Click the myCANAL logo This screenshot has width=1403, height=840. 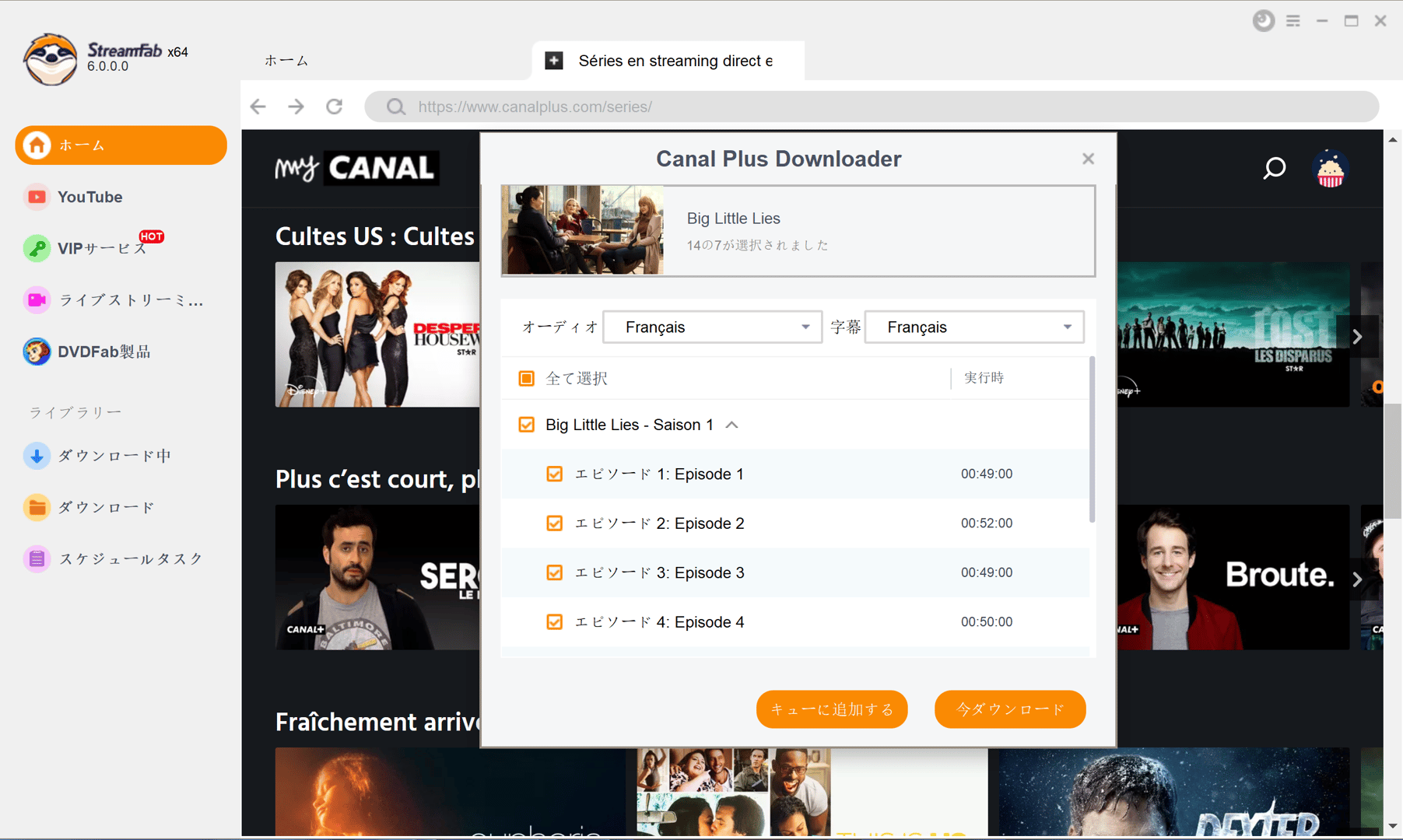tap(357, 168)
